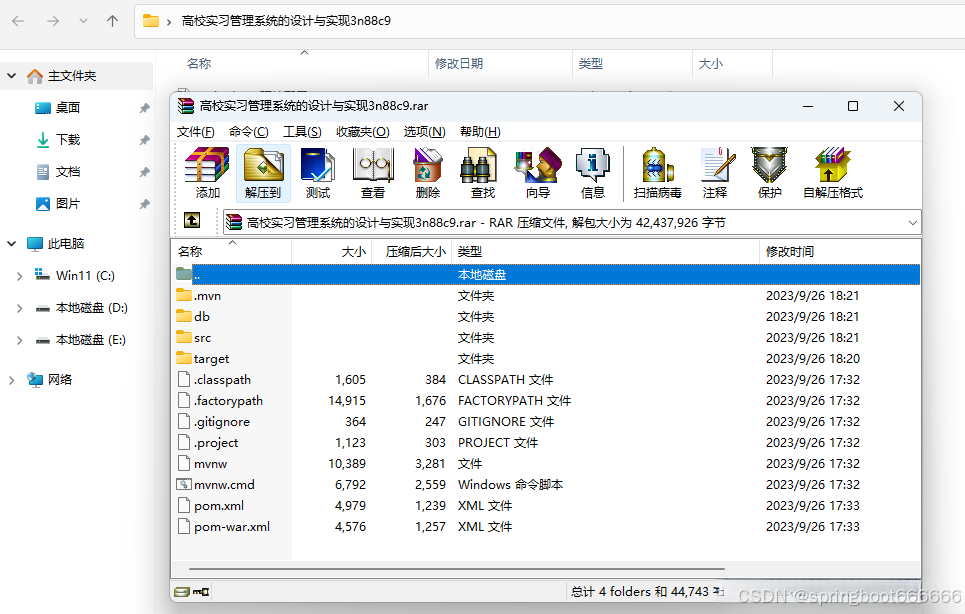Click the Explorer forward arrow
Image resolution: width=965 pixels, height=614 pixels.
pos(53,21)
